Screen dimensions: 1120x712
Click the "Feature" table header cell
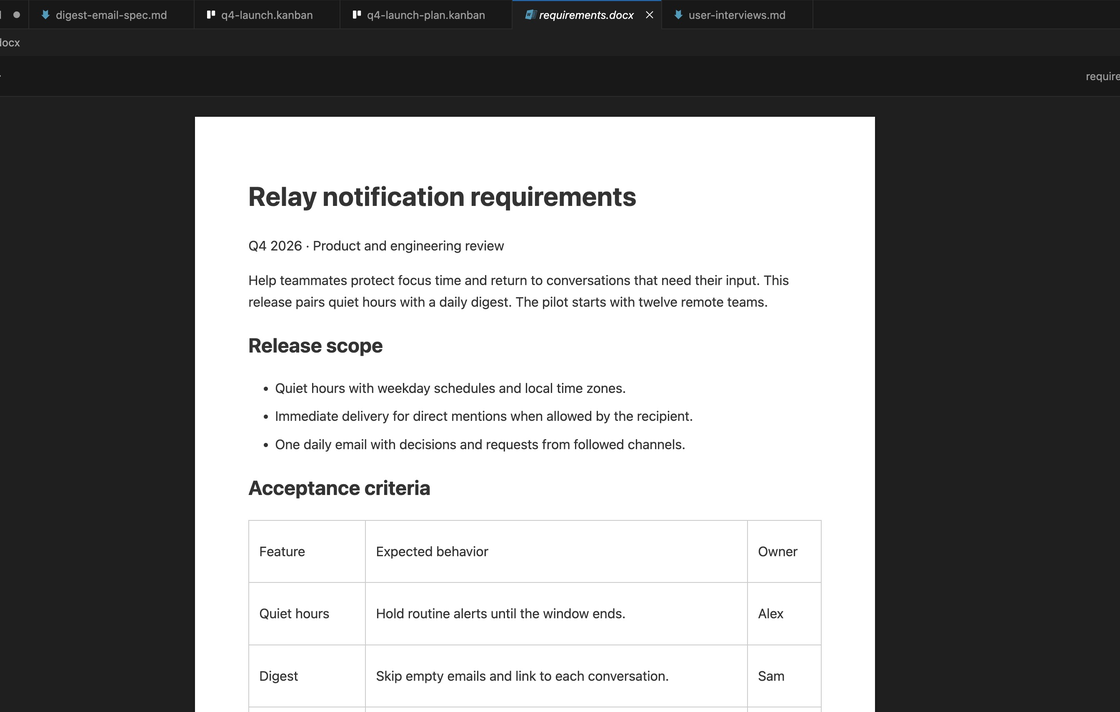(x=307, y=551)
